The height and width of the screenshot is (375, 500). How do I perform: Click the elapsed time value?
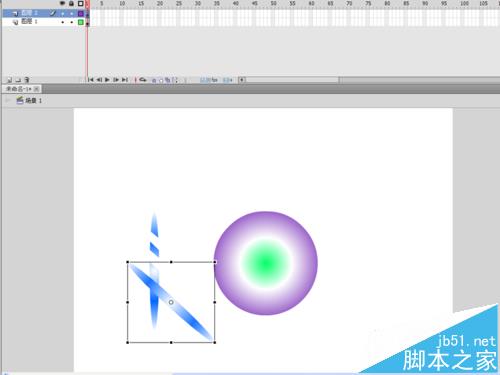(x=228, y=80)
